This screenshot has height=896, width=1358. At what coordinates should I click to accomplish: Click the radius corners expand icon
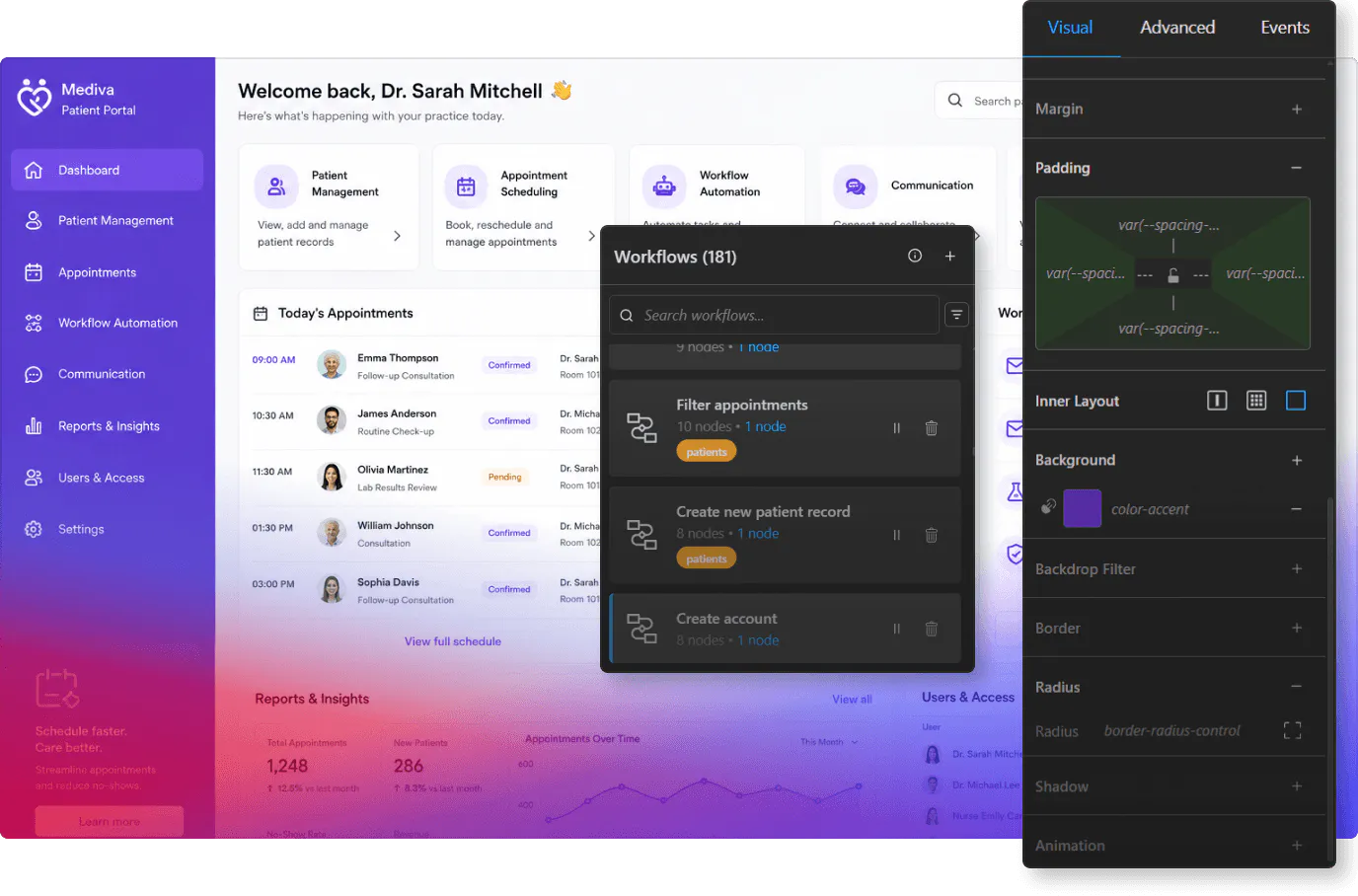click(x=1292, y=730)
